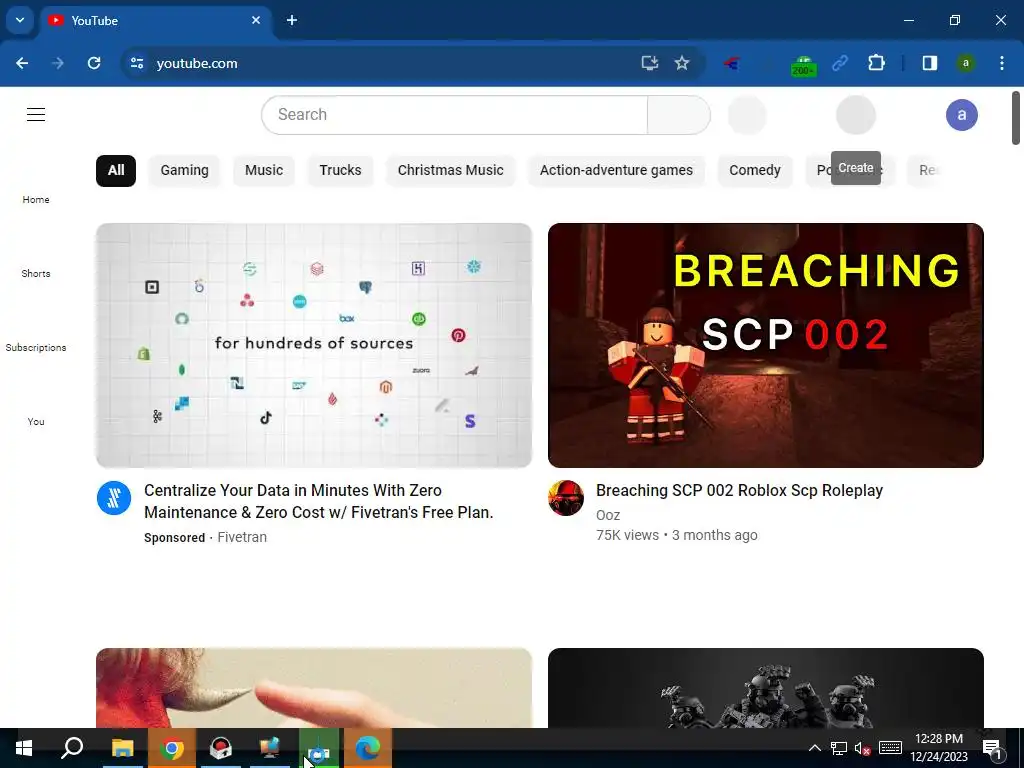This screenshot has width=1024, height=768.
Task: Open Chrome three-dot menu
Action: 1002,63
